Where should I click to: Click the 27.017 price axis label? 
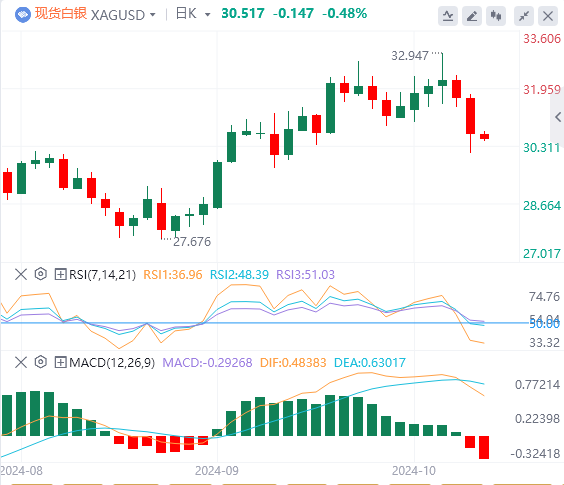coord(542,254)
